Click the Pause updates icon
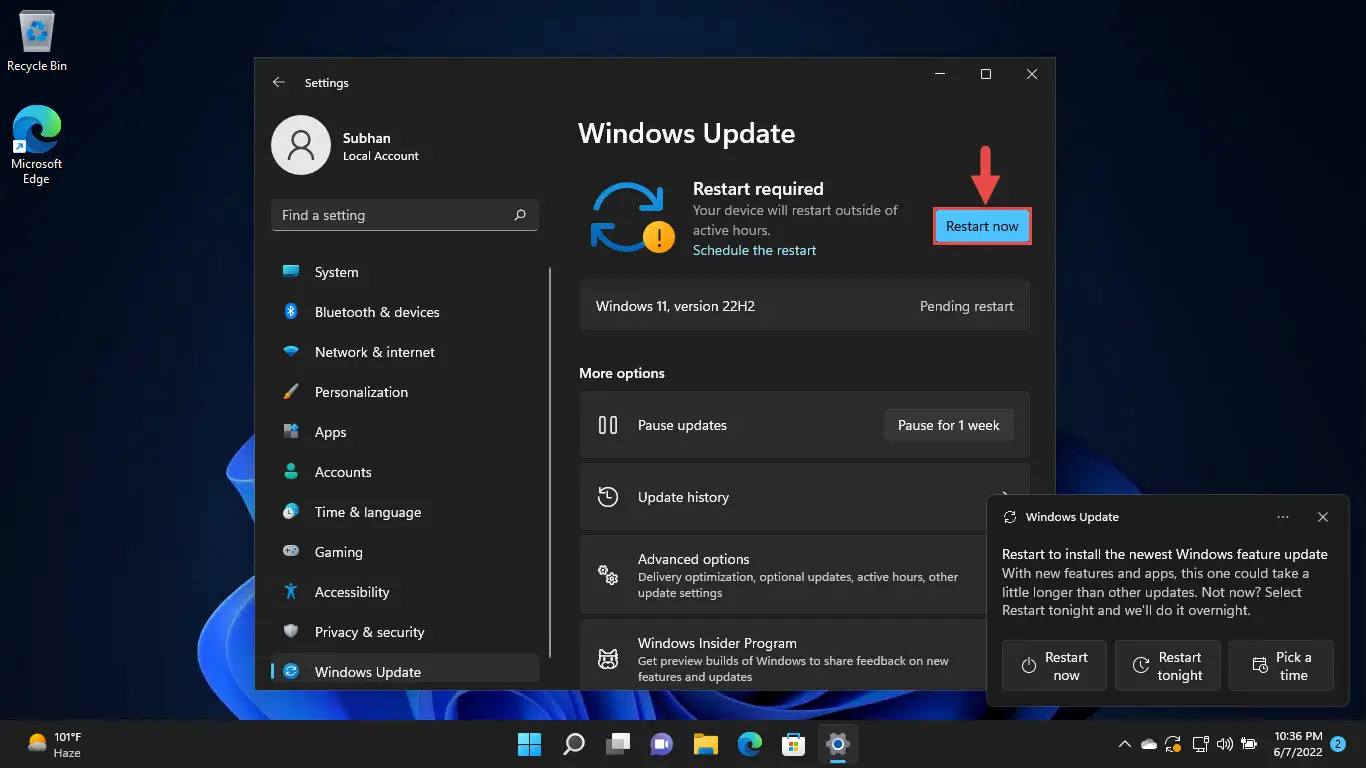The image size is (1366, 768). [608, 425]
